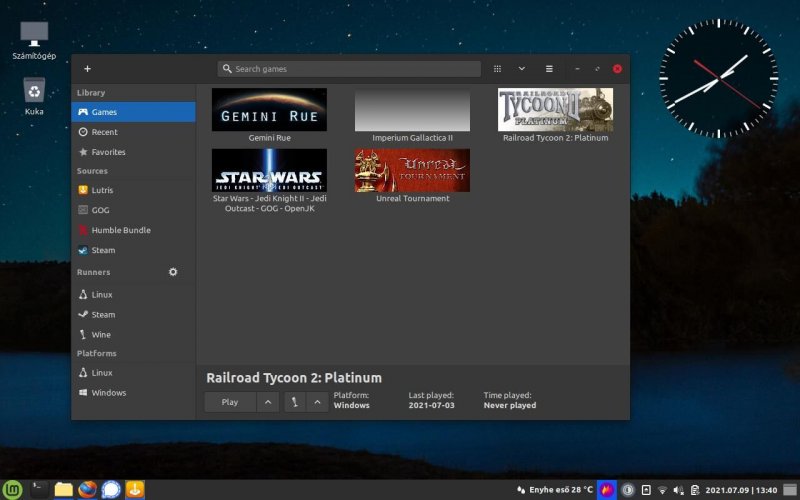Select the Railroad Tycoon 2: Platinum cover
800x500 pixels.
[x=556, y=110]
